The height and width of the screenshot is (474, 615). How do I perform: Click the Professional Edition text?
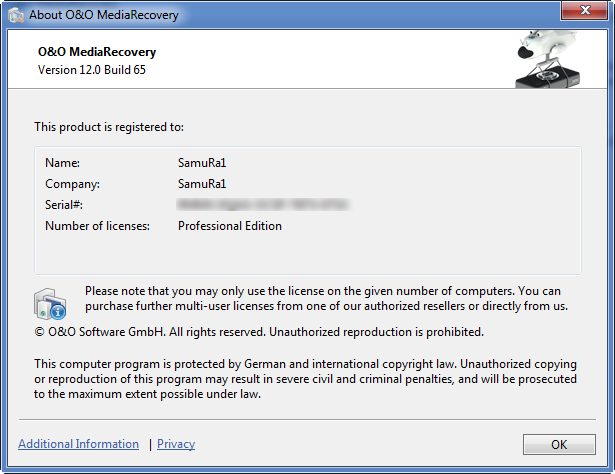(x=230, y=226)
